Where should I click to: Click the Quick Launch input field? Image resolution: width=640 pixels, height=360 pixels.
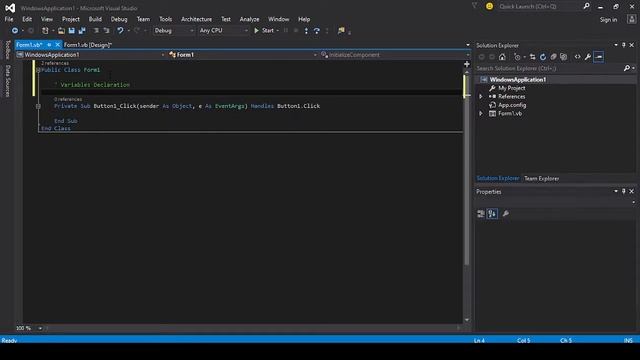coord(539,6)
